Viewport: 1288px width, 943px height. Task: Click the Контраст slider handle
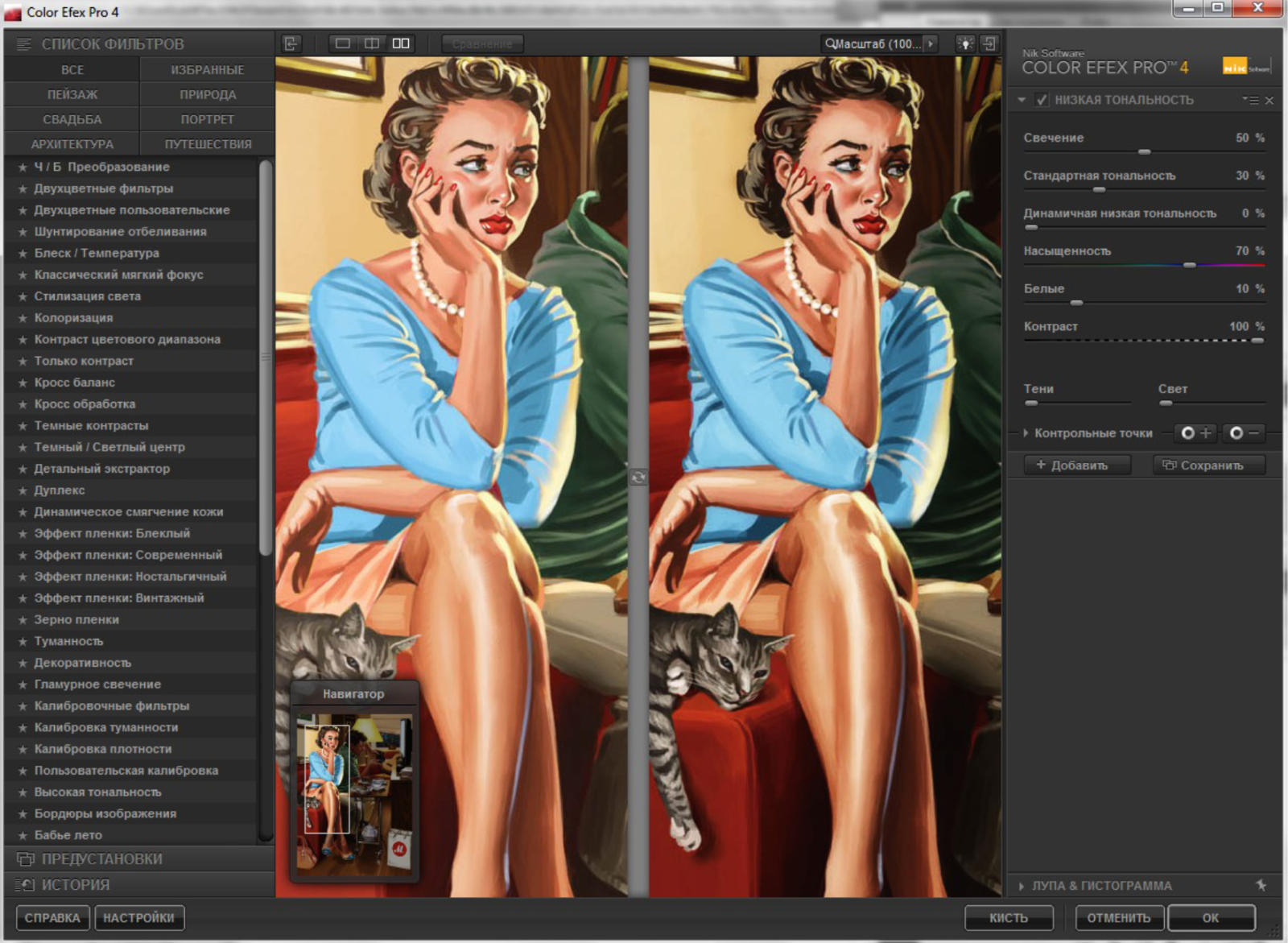[1257, 341]
